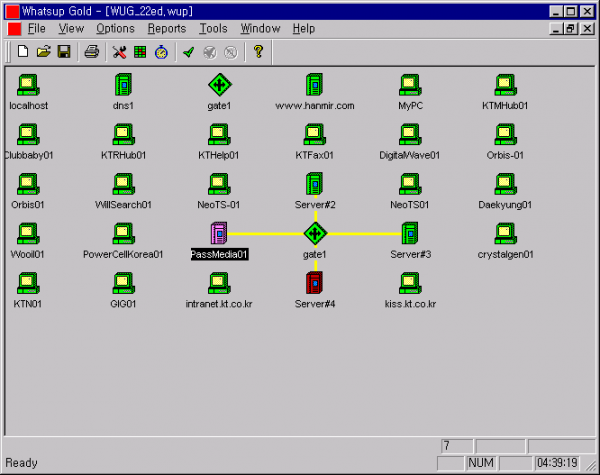
Task: Select the KTMHub01 device icon
Action: (505, 85)
